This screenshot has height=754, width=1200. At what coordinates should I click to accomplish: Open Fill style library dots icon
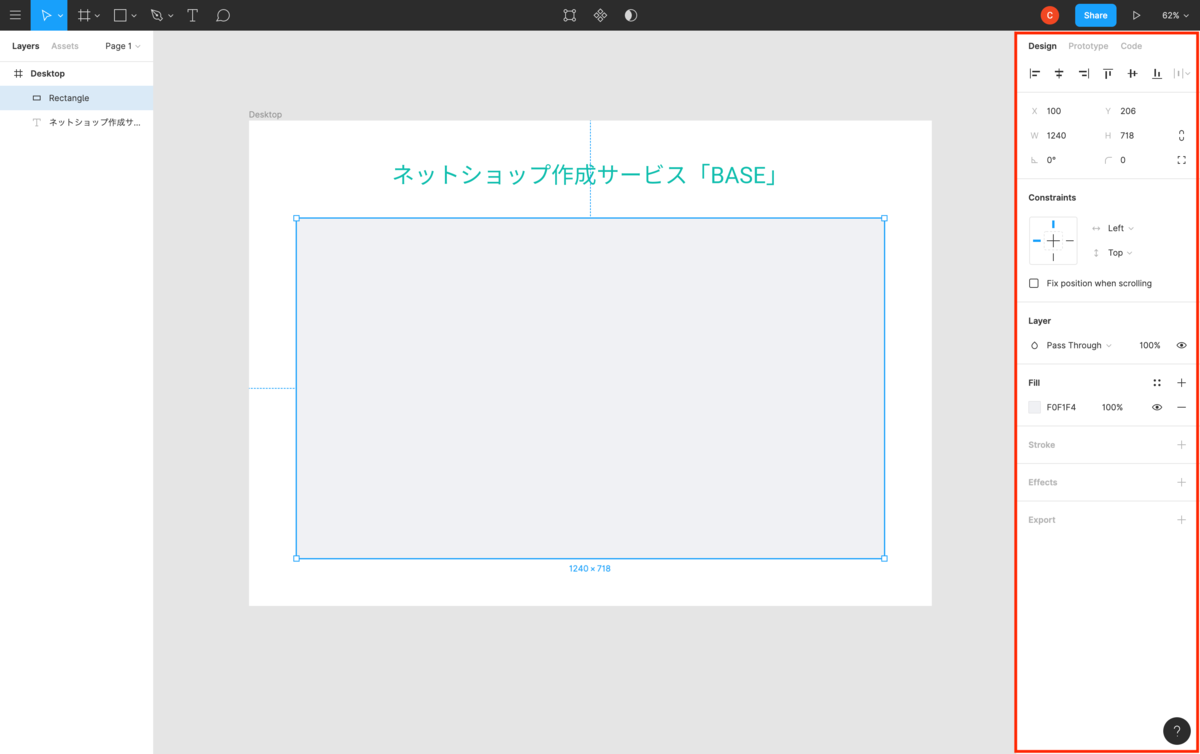pyautogui.click(x=1157, y=383)
